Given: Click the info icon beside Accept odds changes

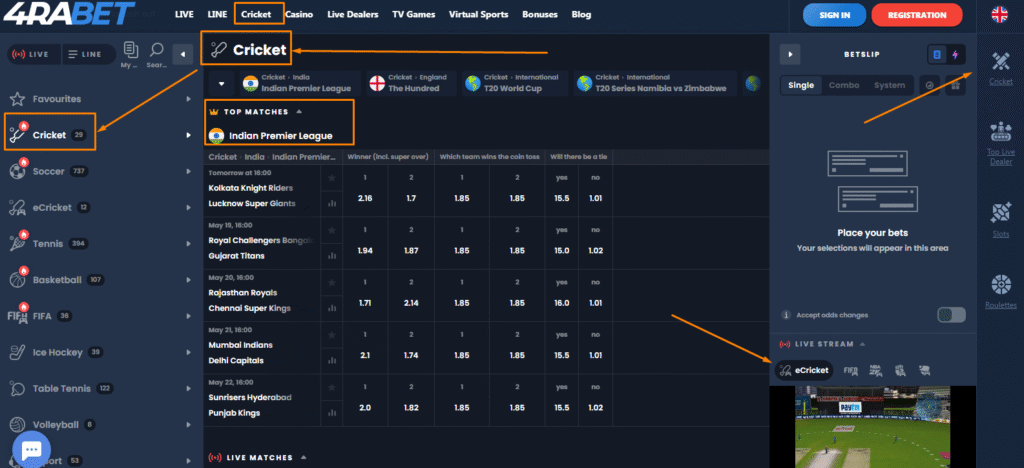Looking at the screenshot, I should (786, 315).
